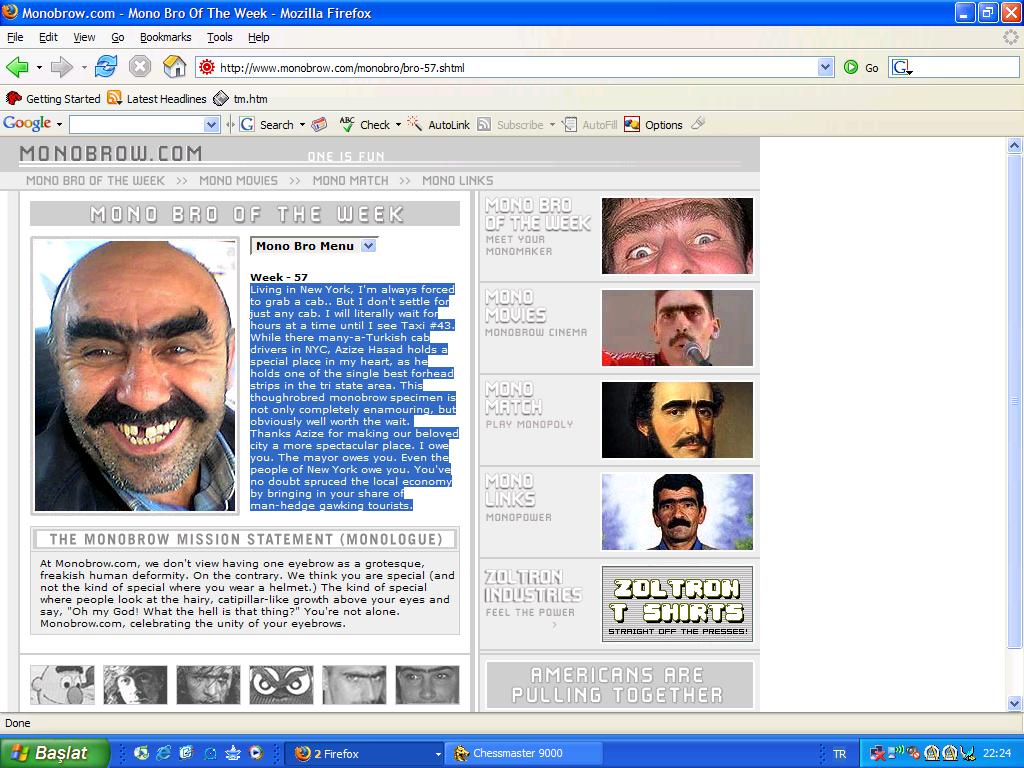This screenshot has height=768, width=1024.
Task: Click the URL address field
Action: [x=516, y=67]
